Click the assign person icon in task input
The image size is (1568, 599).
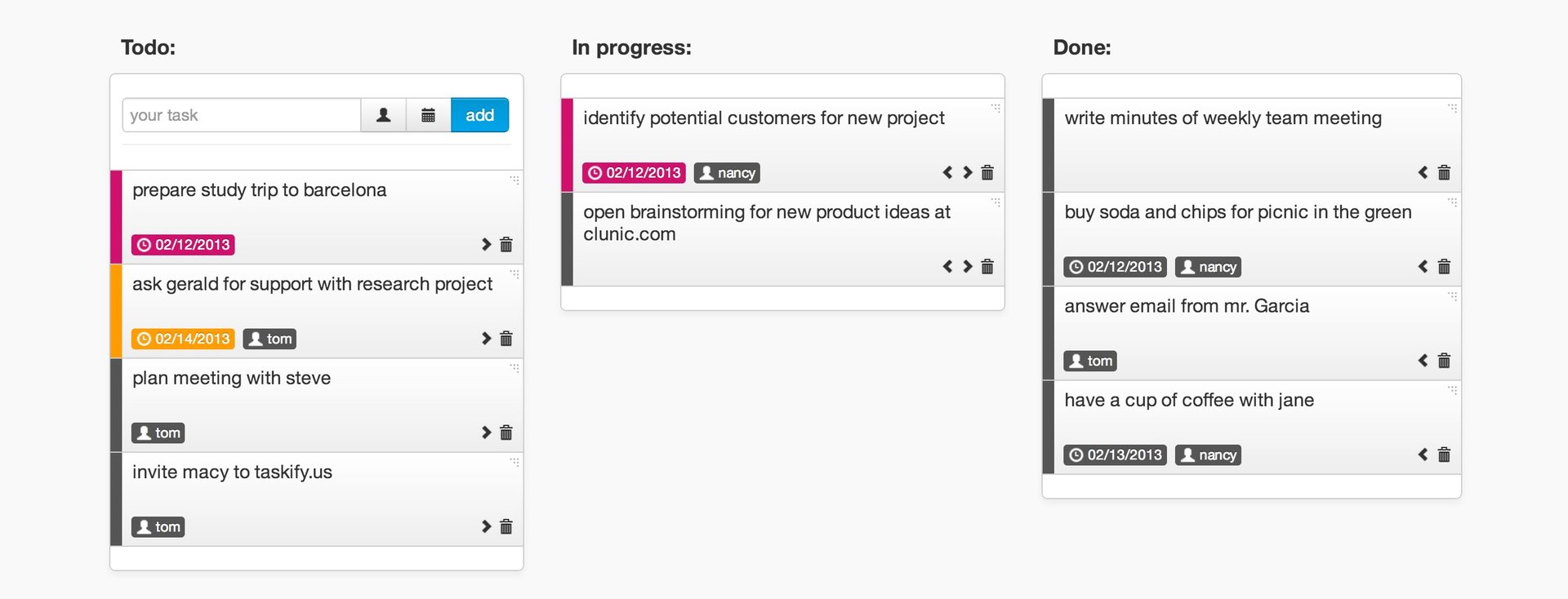point(383,115)
